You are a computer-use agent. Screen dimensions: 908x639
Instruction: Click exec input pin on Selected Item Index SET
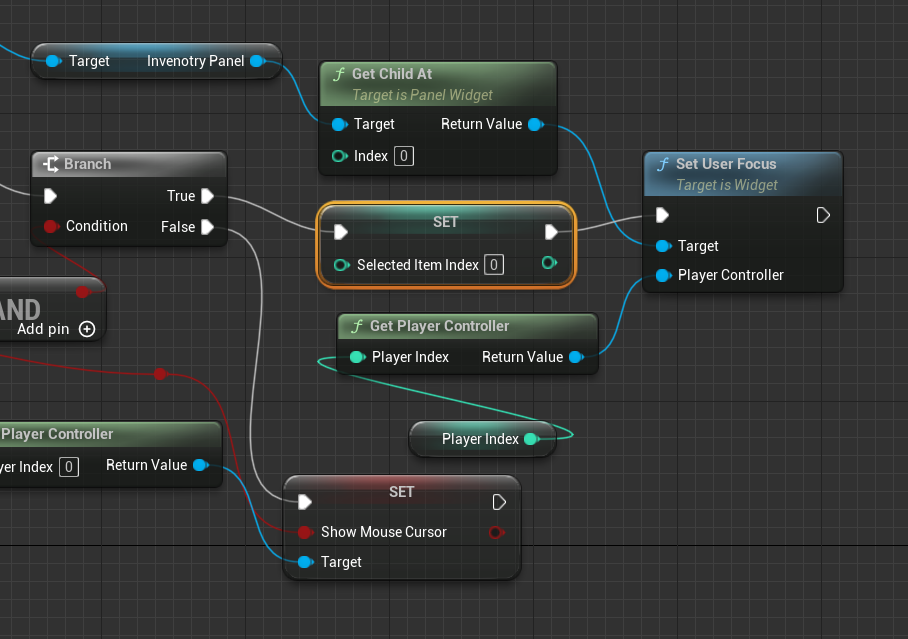coord(341,232)
